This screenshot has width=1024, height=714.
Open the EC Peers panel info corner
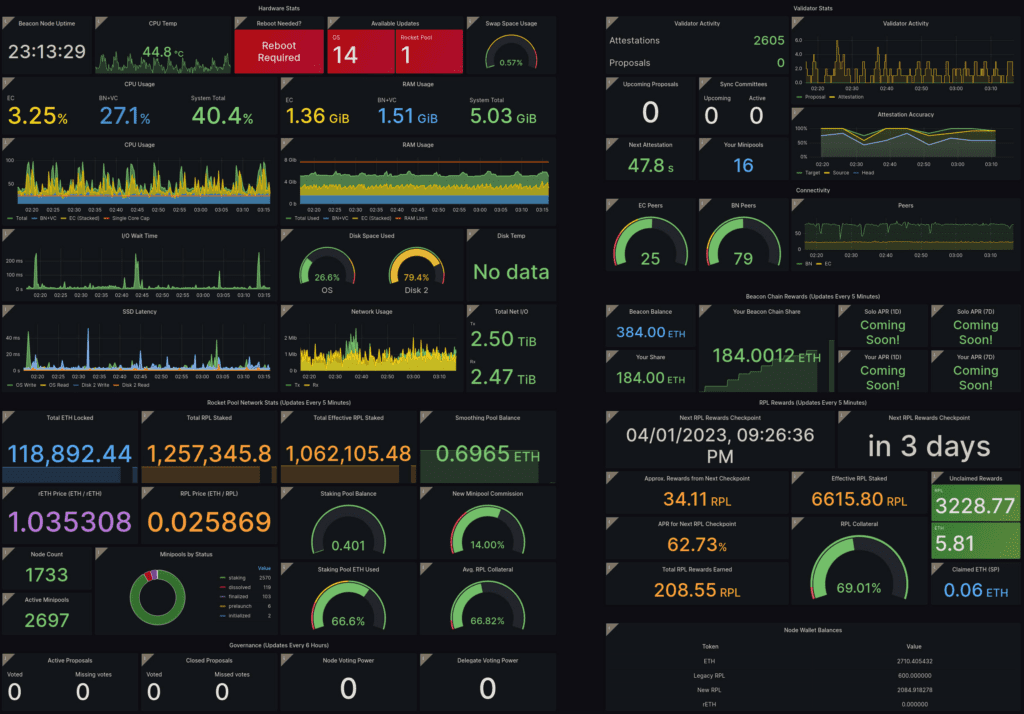point(611,204)
